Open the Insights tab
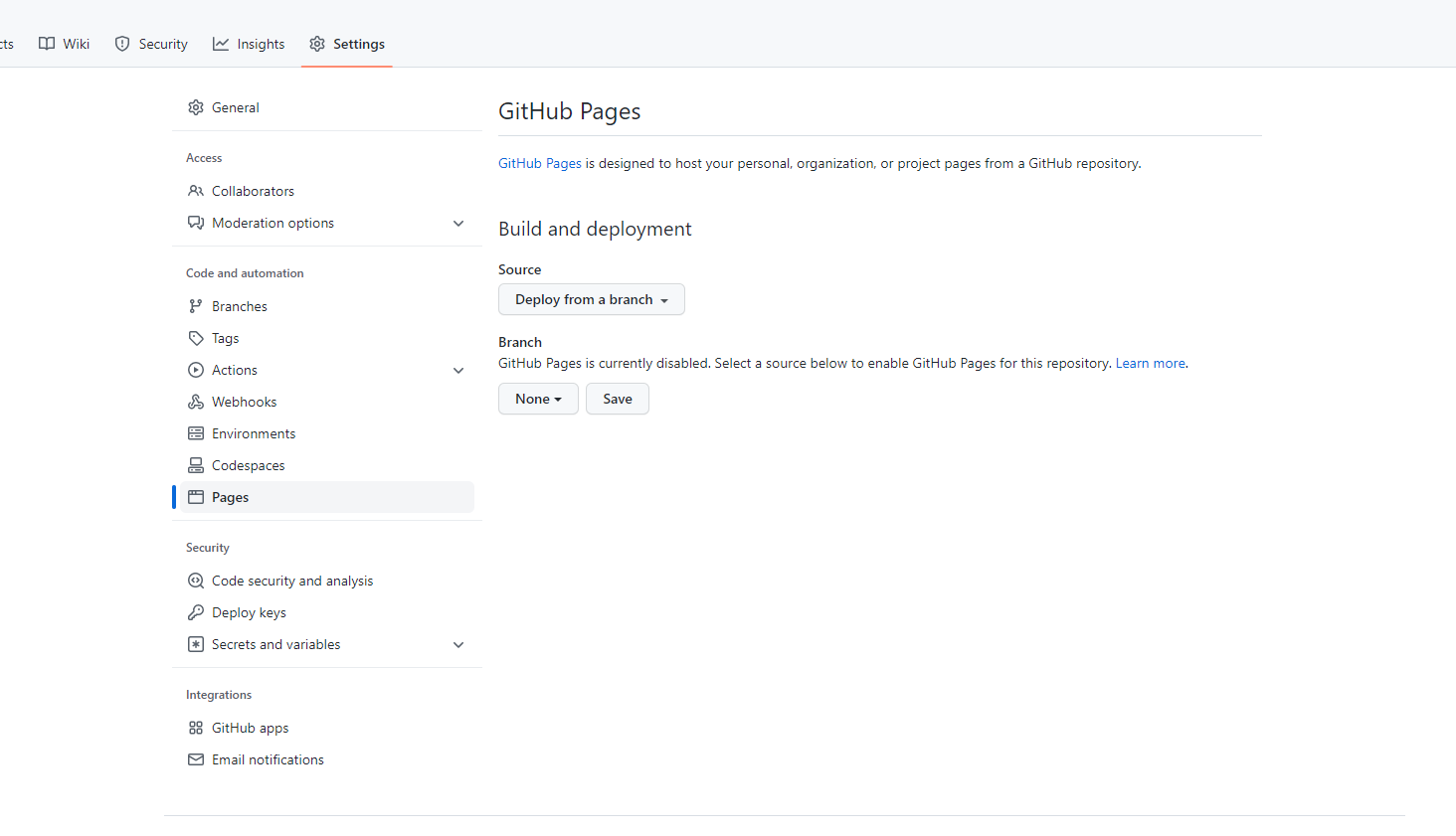This screenshot has width=1456, height=836. click(249, 43)
